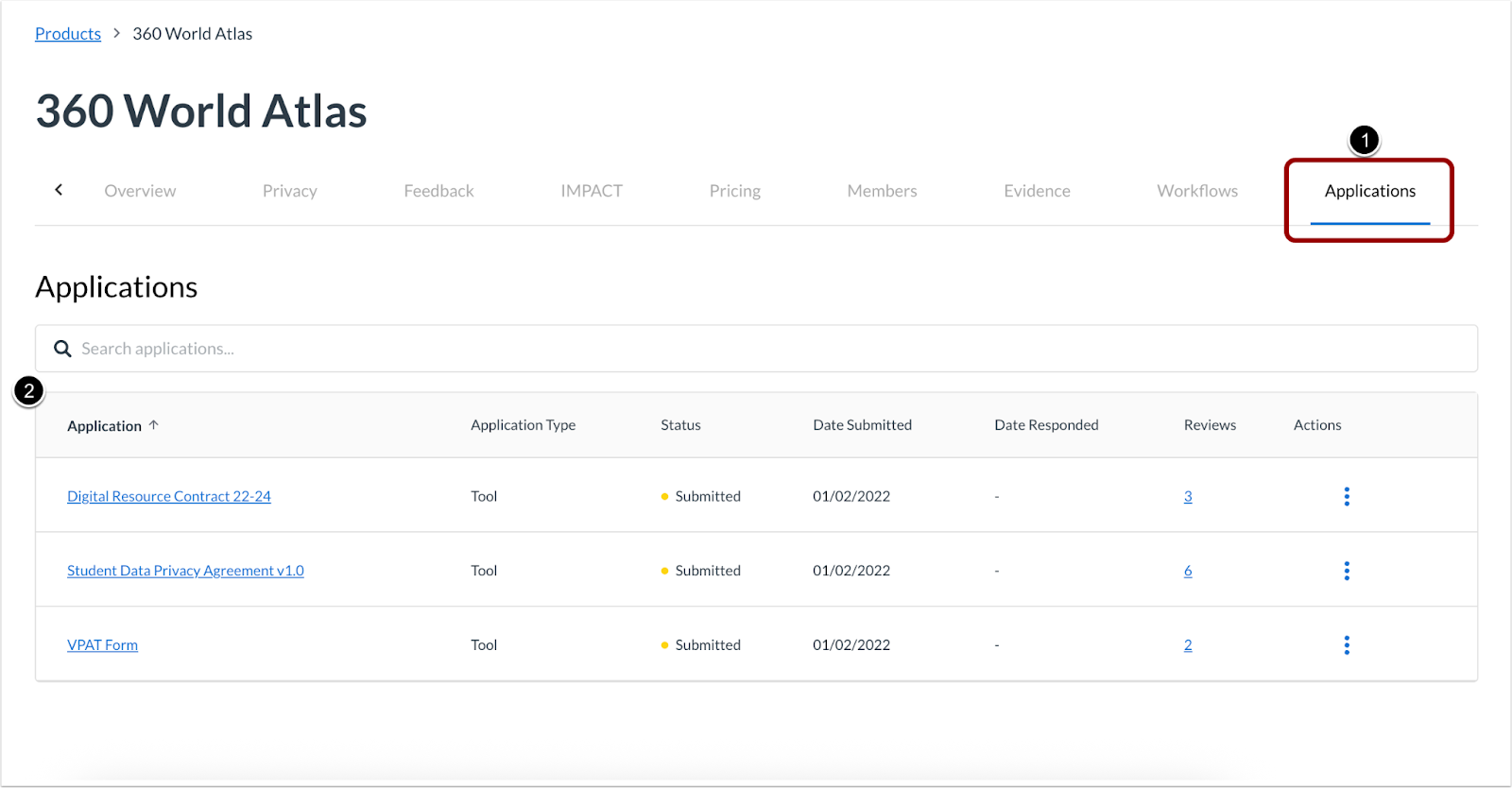The height and width of the screenshot is (788, 1512).
Task: Open the Evidence tab
Action: (1037, 191)
